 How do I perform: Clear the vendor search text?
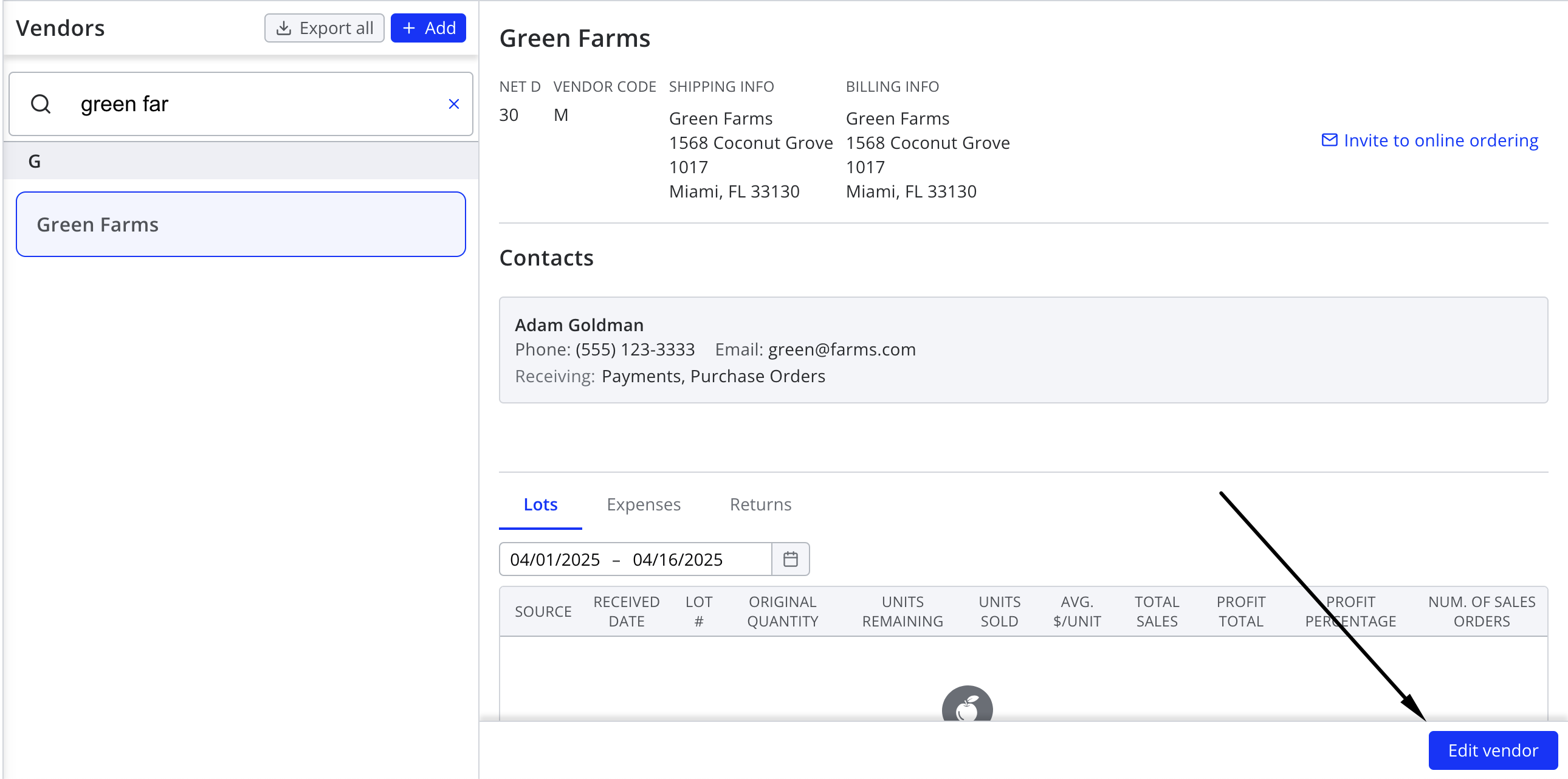tap(453, 104)
